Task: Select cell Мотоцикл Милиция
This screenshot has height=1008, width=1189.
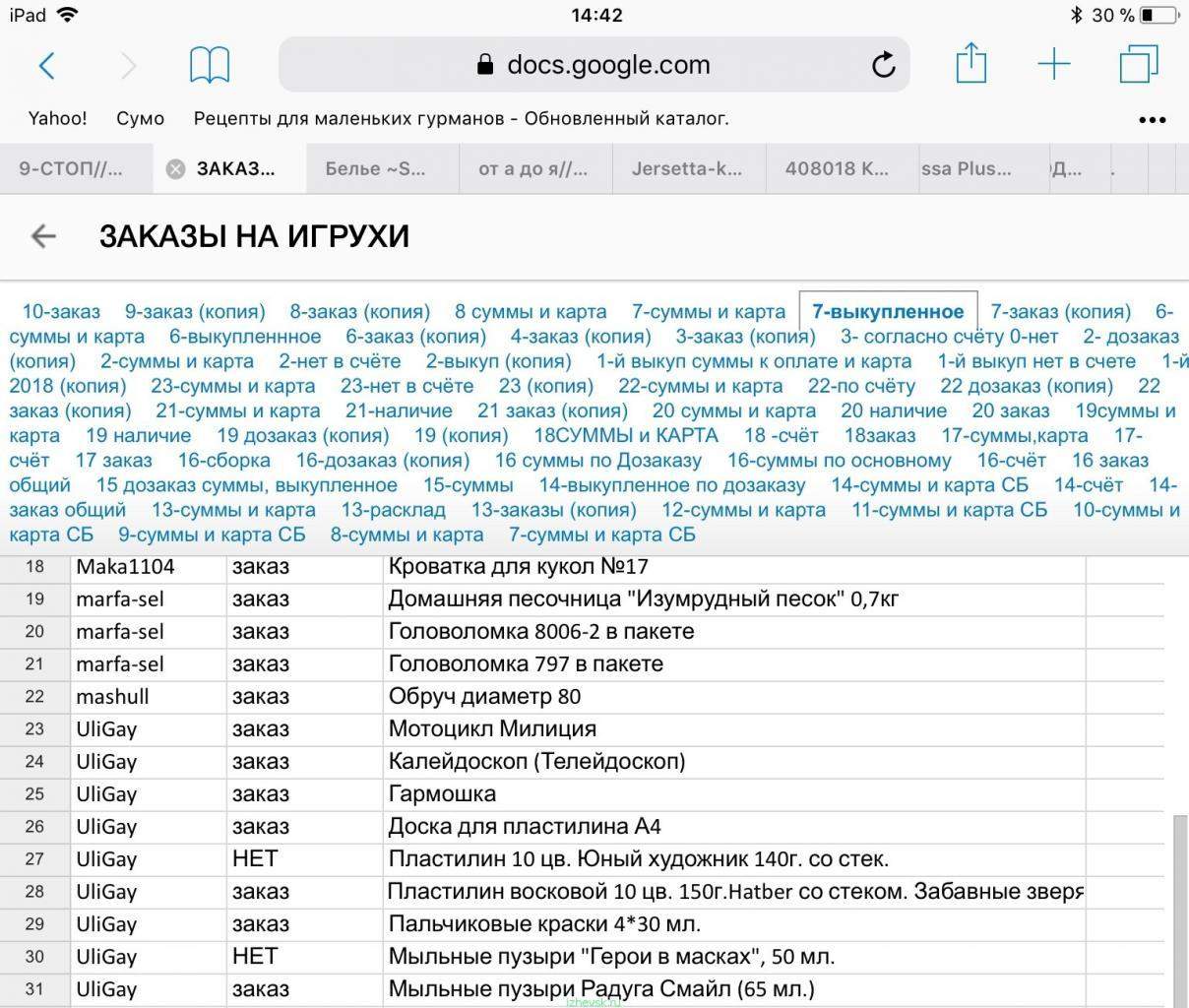Action: point(734,728)
